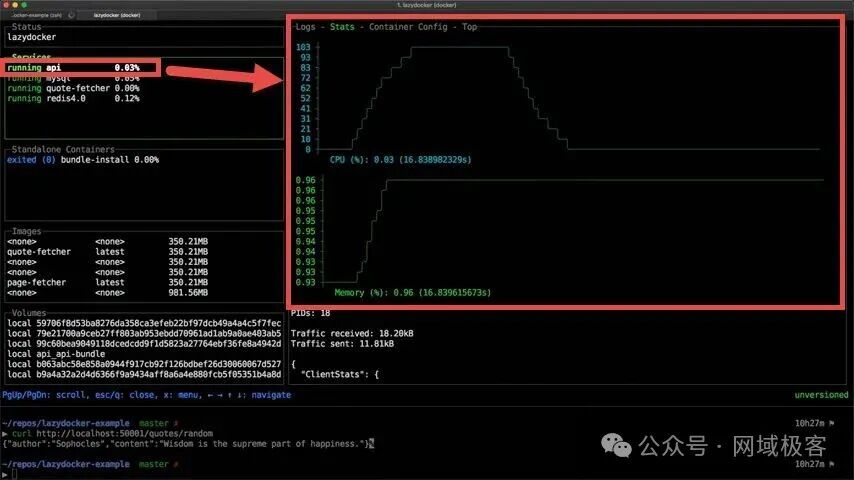
Task: Select the page-fetcher latest image row
Action: (x=107, y=282)
